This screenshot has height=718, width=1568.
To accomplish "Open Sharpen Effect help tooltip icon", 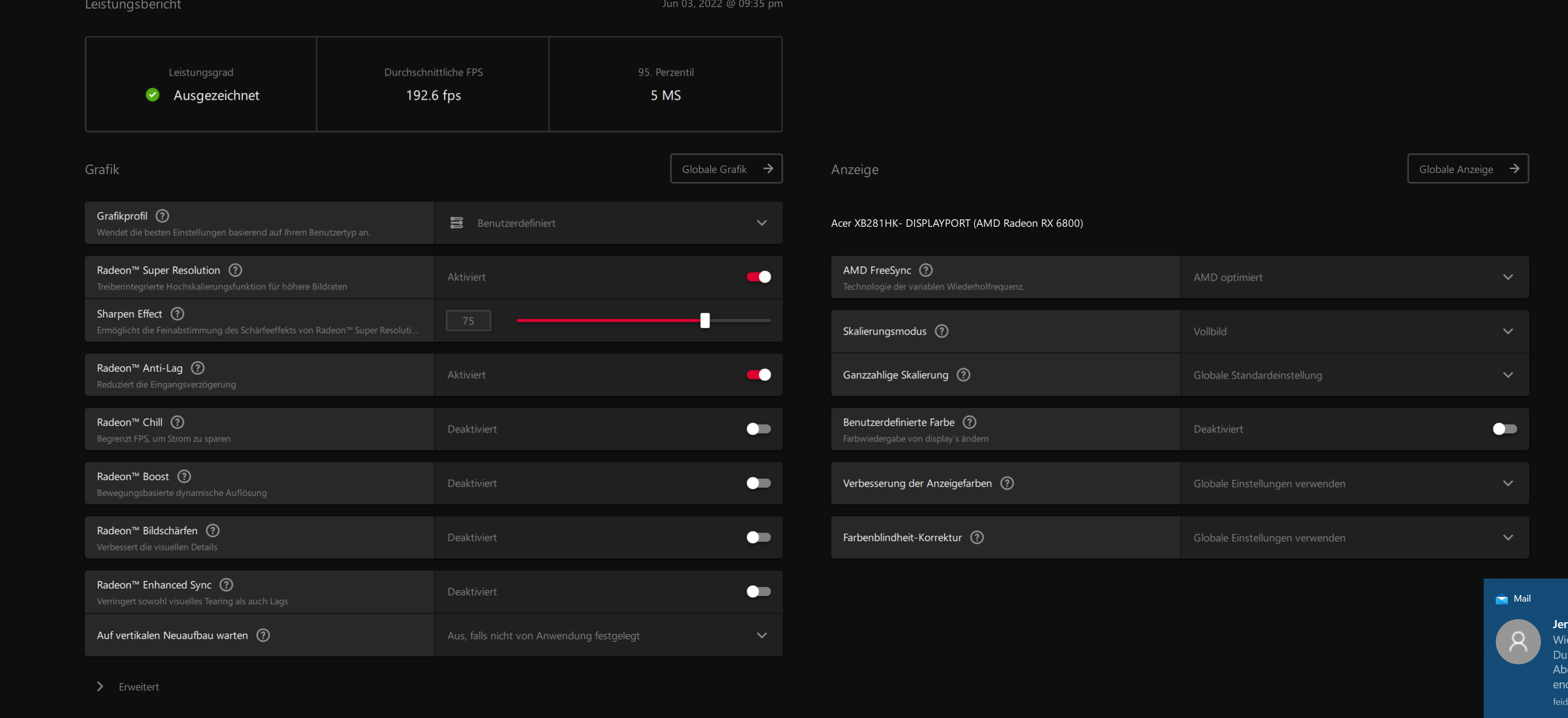I will 177,314.
